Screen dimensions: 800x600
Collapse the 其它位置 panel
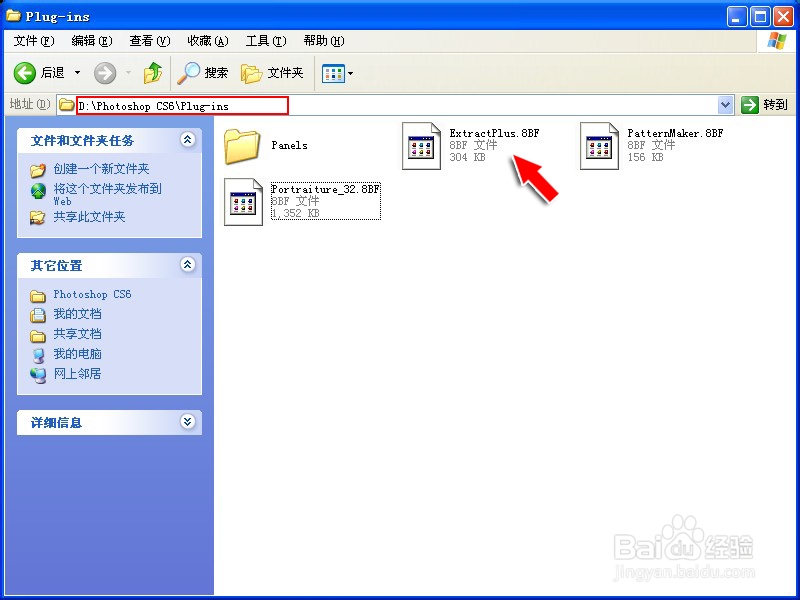188,264
